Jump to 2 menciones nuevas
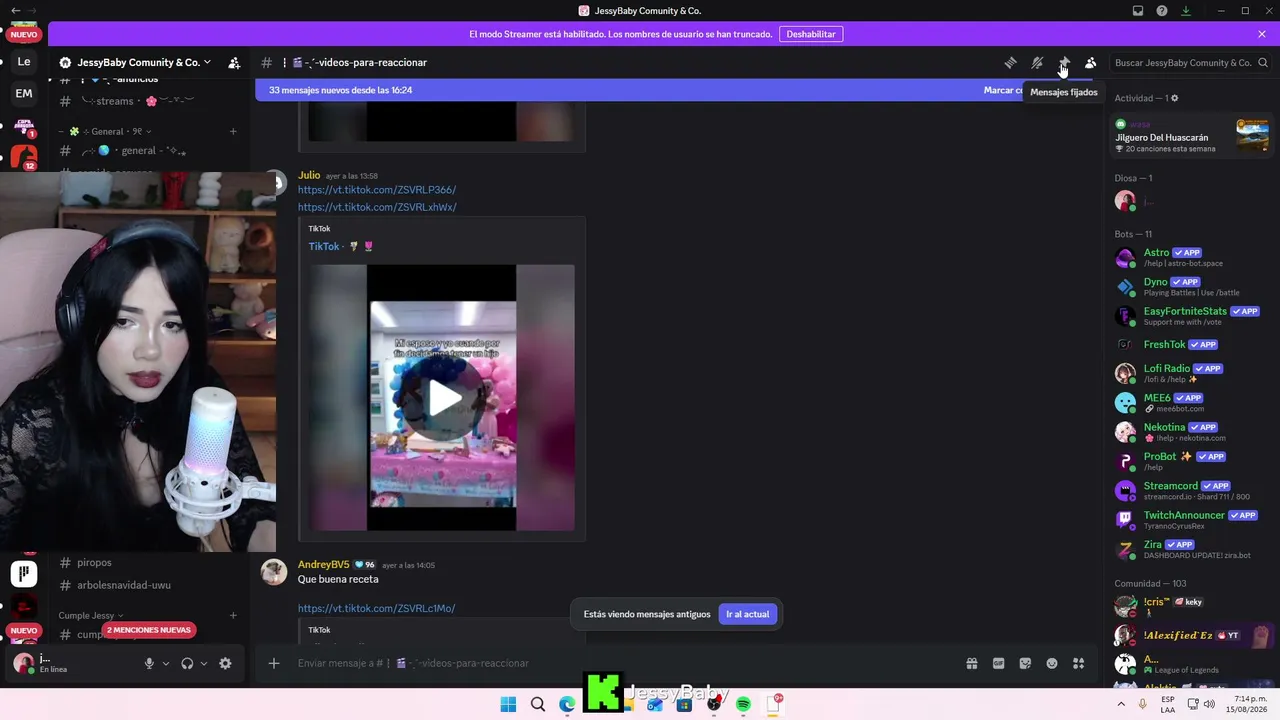The image size is (1280, 720). coord(149,630)
